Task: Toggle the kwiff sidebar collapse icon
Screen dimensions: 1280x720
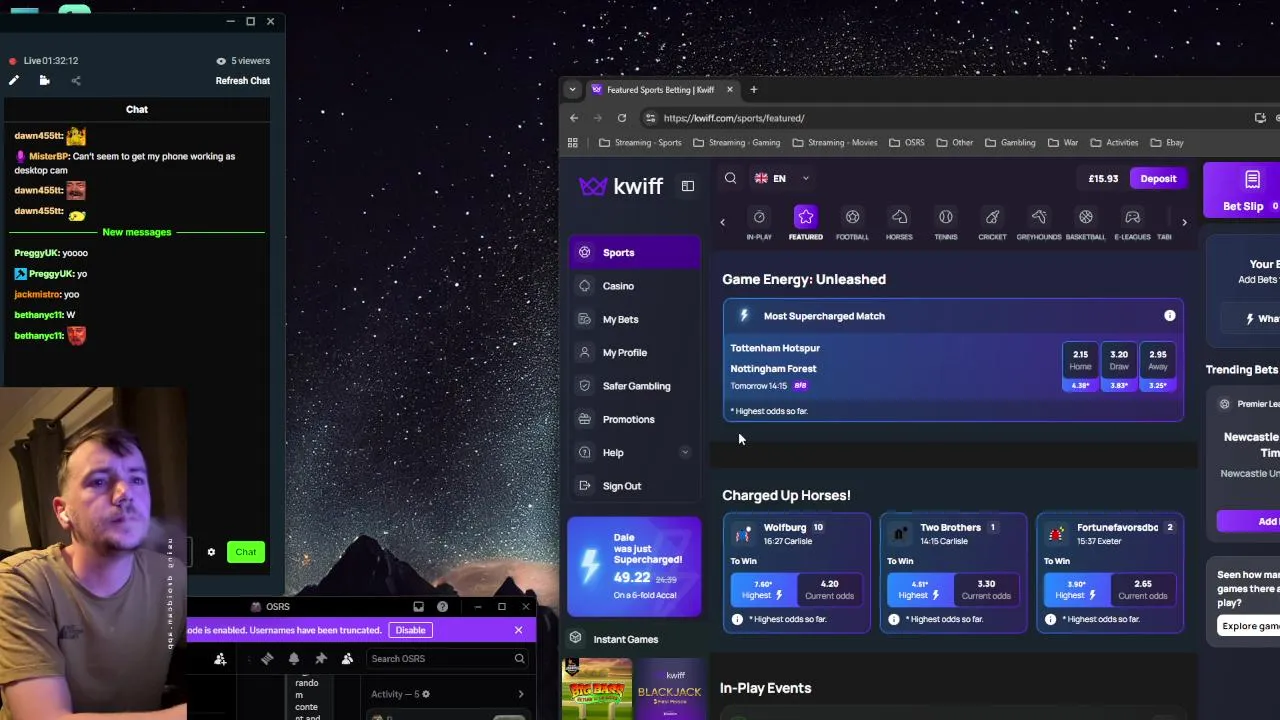Action: 688,186
